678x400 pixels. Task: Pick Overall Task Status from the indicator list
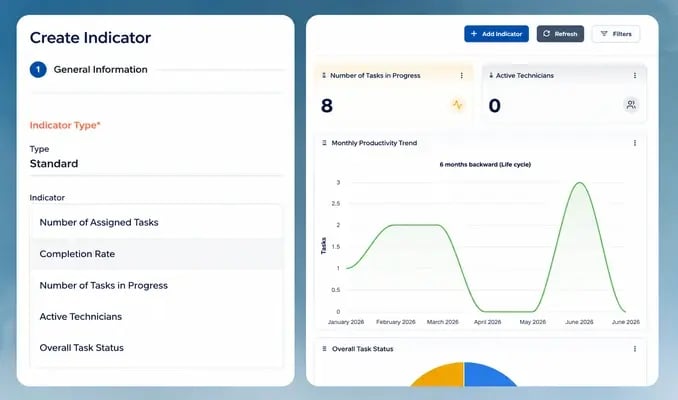pyautogui.click(x=157, y=348)
